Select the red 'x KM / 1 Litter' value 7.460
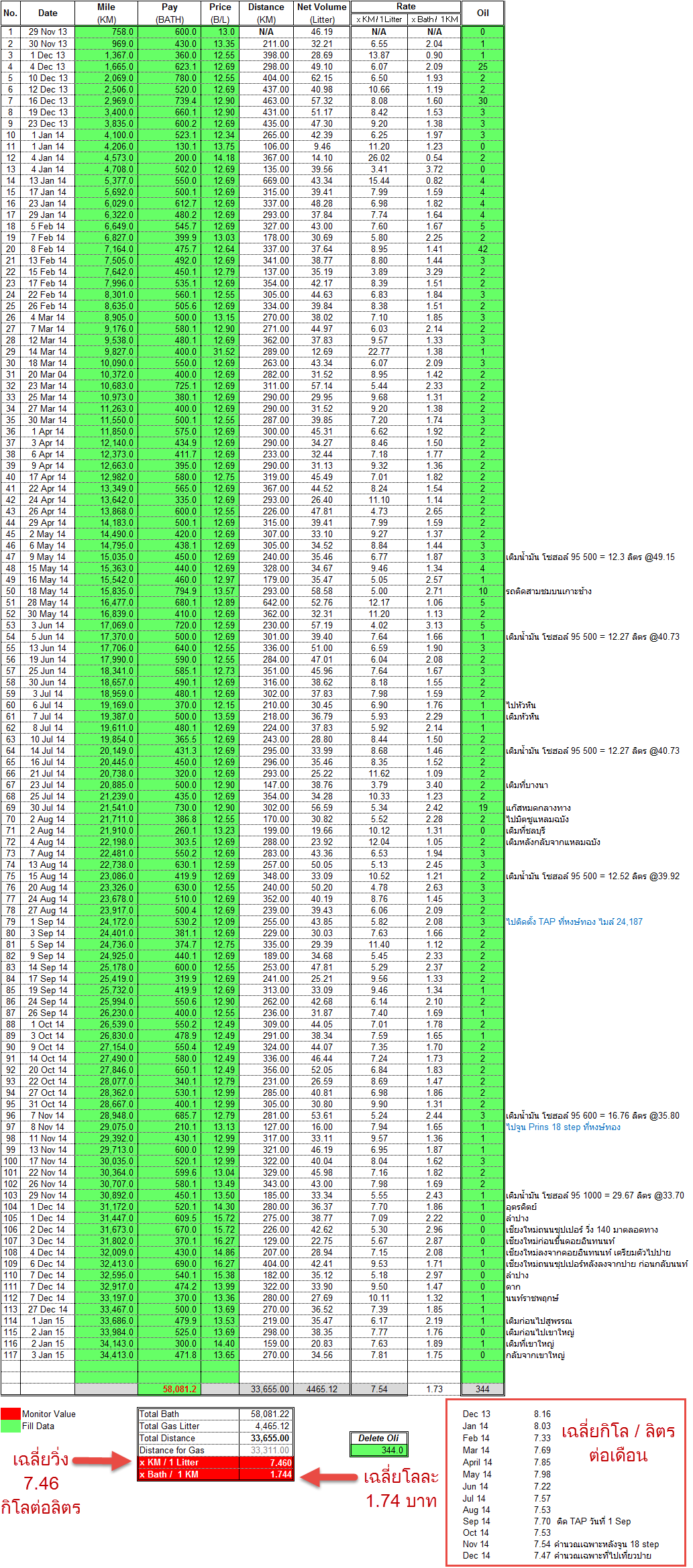693x1568 pixels. 266,1462
